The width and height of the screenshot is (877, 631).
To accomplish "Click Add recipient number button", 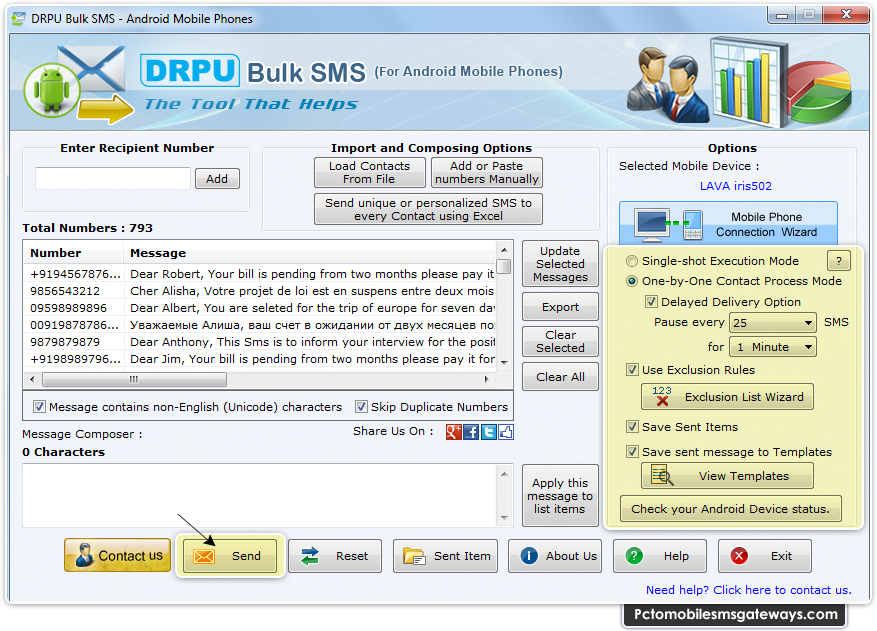I will pyautogui.click(x=217, y=178).
